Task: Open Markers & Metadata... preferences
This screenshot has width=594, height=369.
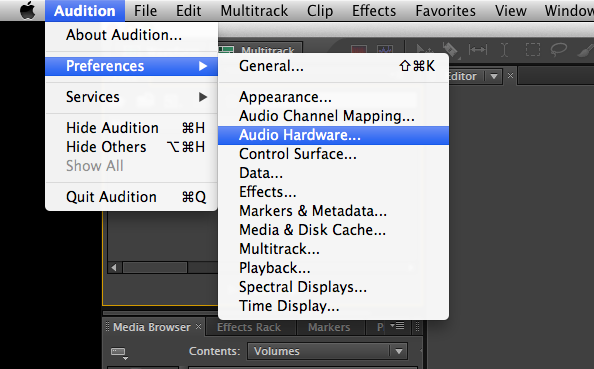Action: tap(333, 211)
